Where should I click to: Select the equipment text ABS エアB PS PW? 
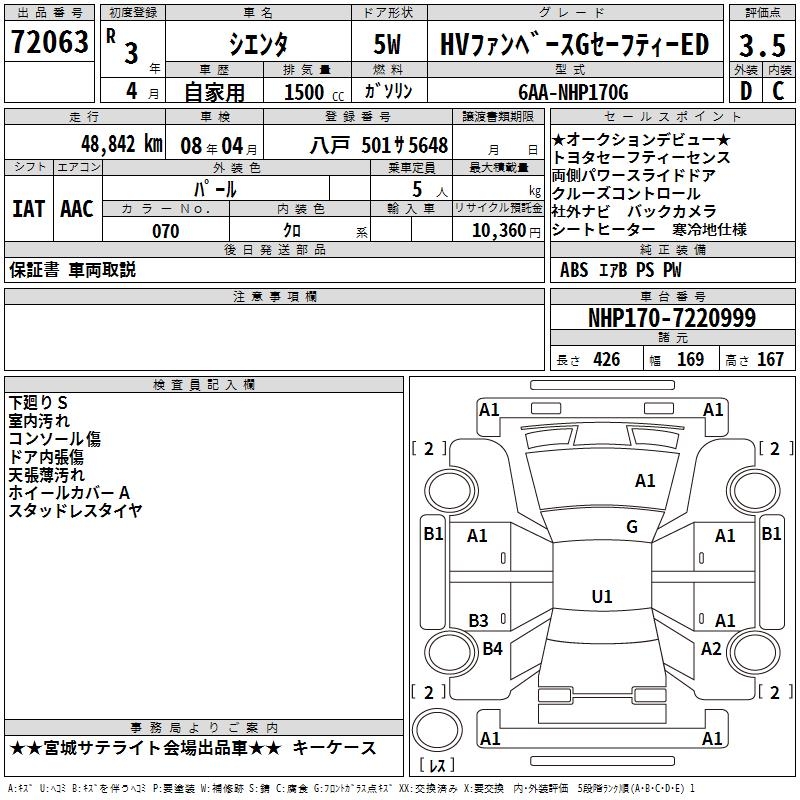click(620, 270)
